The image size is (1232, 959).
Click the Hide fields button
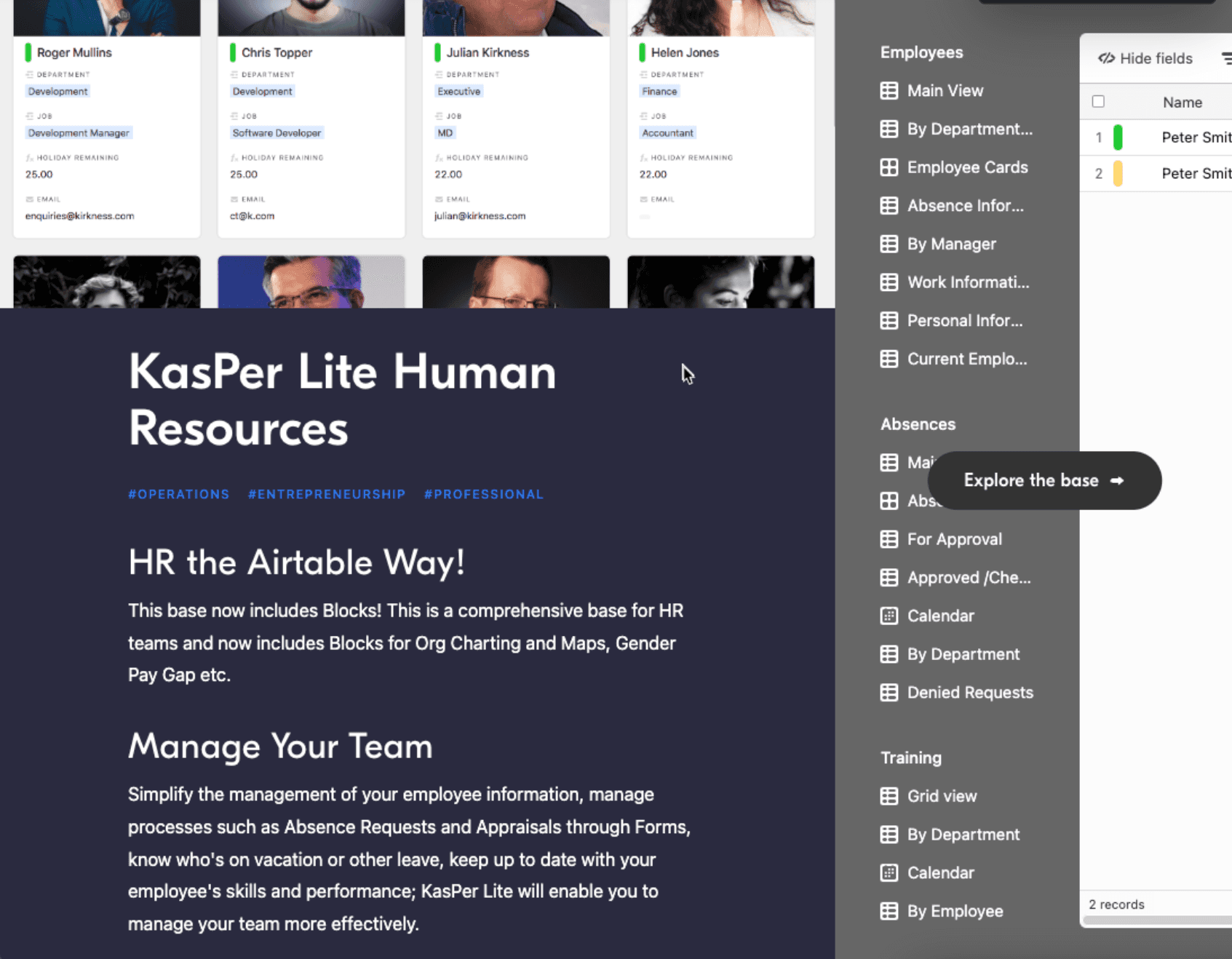pyautogui.click(x=1145, y=58)
